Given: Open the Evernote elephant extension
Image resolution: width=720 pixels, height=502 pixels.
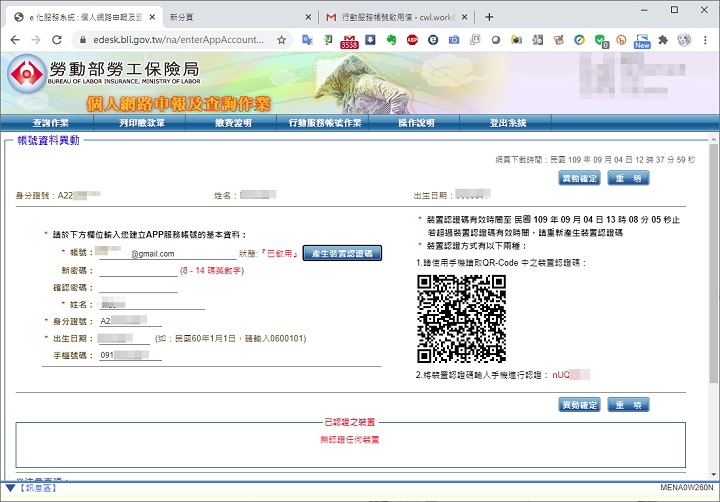Looking at the screenshot, I should [391, 40].
